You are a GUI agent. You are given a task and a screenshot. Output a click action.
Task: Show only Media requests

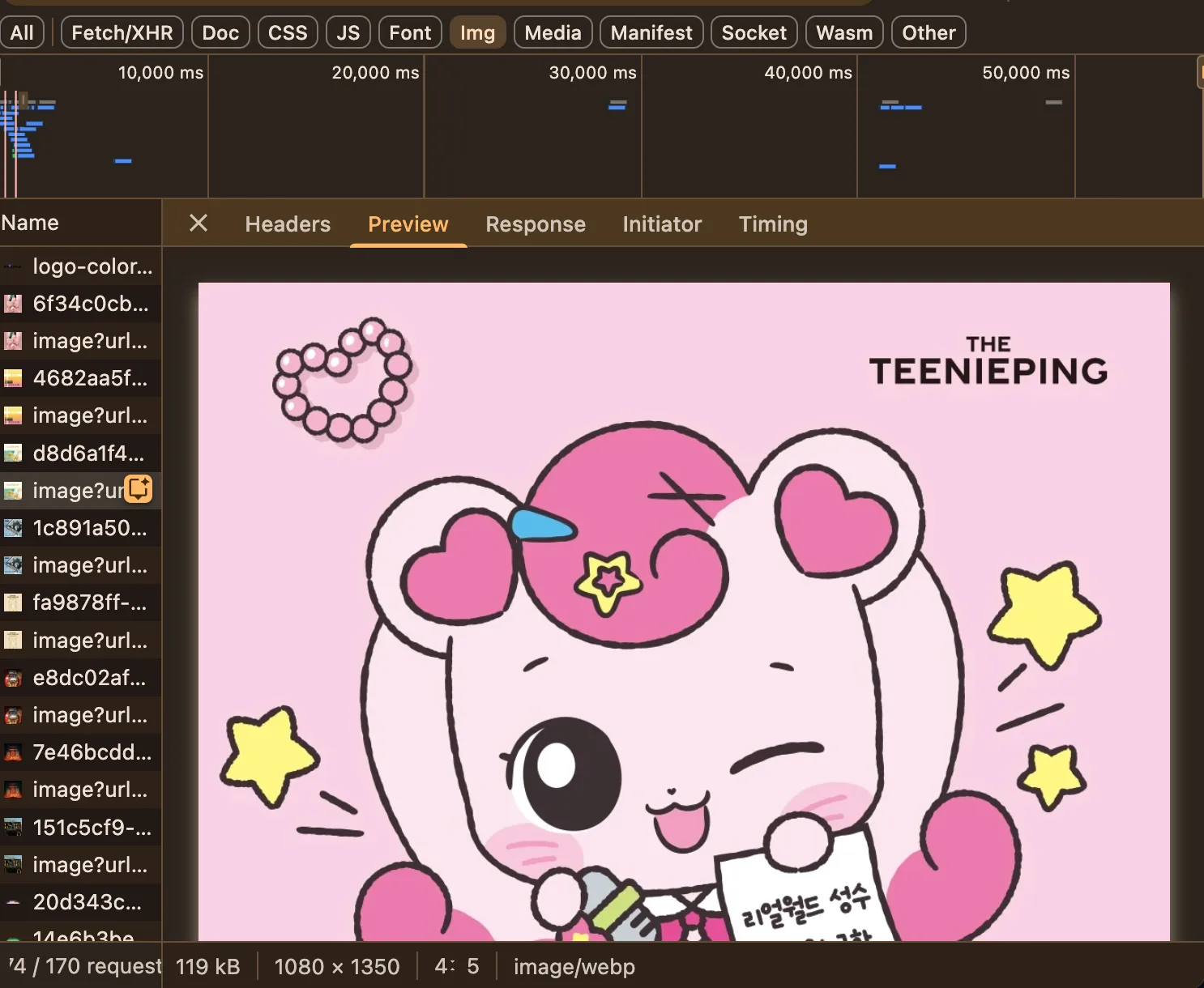click(x=553, y=32)
